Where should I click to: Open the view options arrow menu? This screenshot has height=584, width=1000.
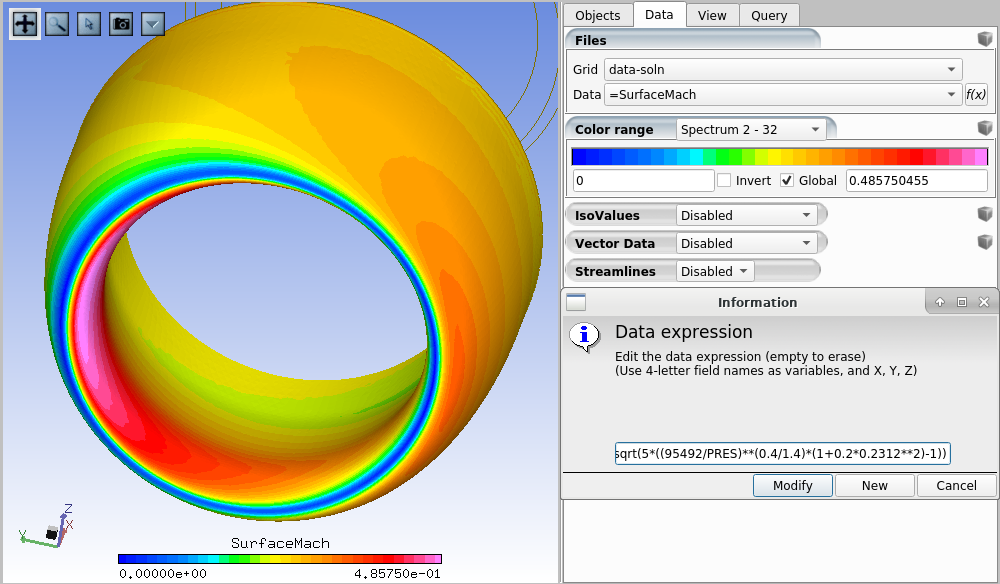pyautogui.click(x=152, y=24)
